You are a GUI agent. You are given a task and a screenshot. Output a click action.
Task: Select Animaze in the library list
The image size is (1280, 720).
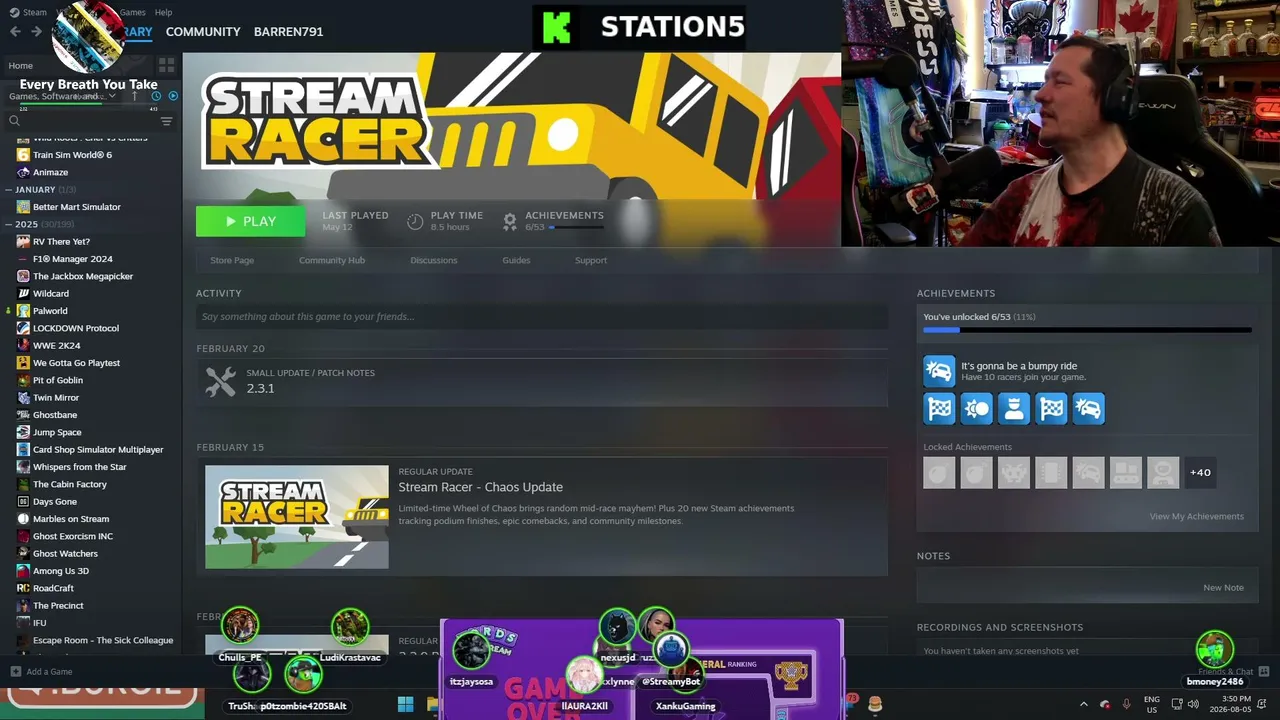[x=50, y=172]
